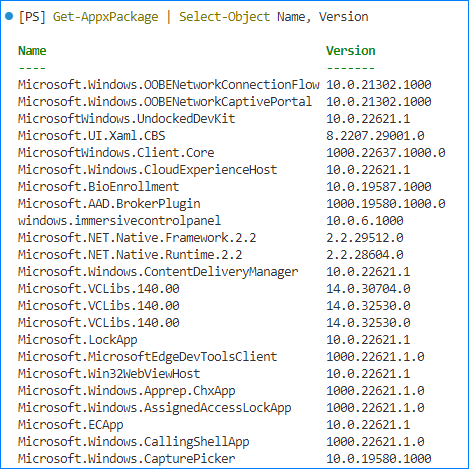Click the MicrosoftWindows.UndockedDevKit package name
This screenshot has width=469, height=469.
pyautogui.click(x=127, y=119)
